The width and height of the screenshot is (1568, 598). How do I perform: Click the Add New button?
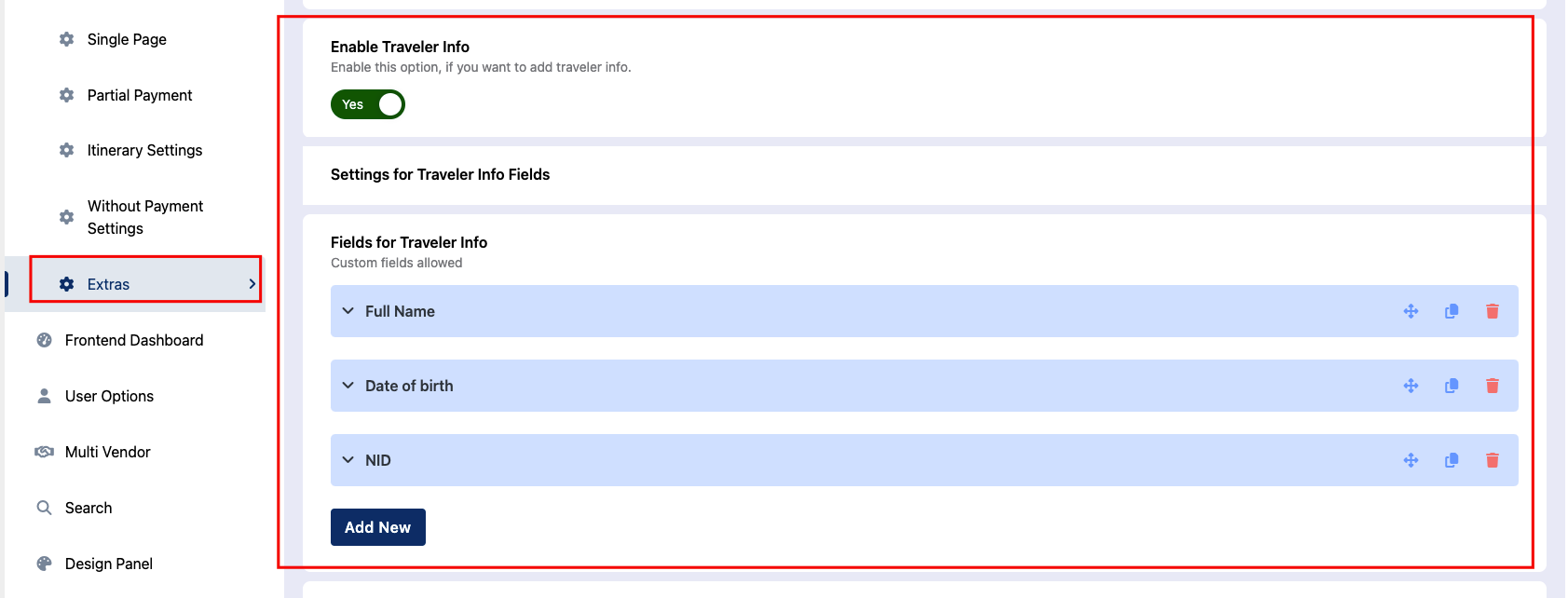tap(377, 527)
